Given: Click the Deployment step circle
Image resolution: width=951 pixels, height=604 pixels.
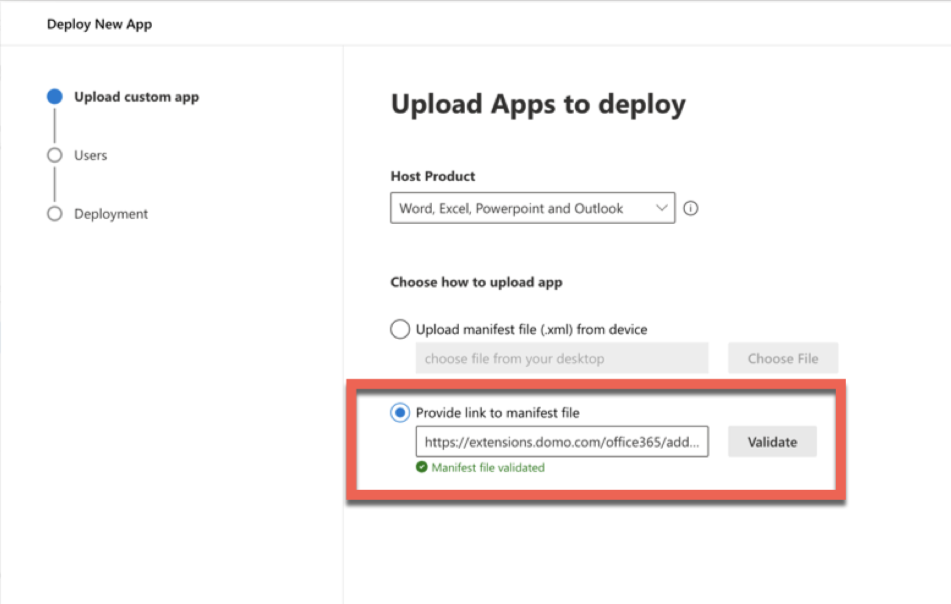Looking at the screenshot, I should click(54, 213).
